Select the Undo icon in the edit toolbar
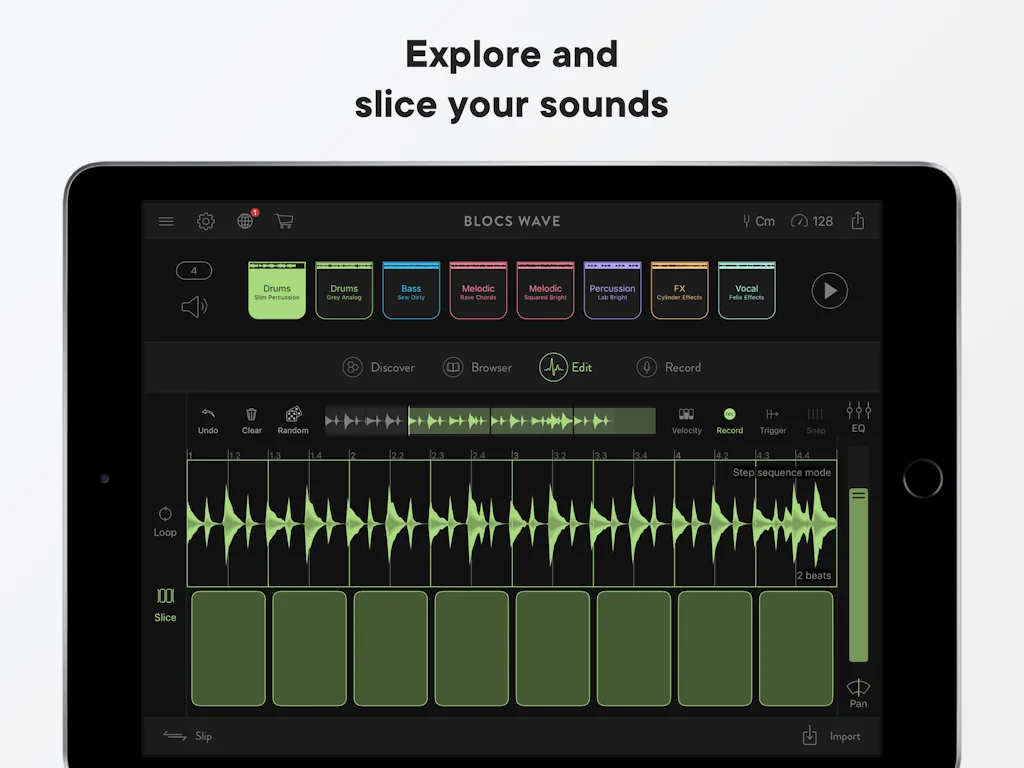Viewport: 1024px width, 768px height. 207,419
